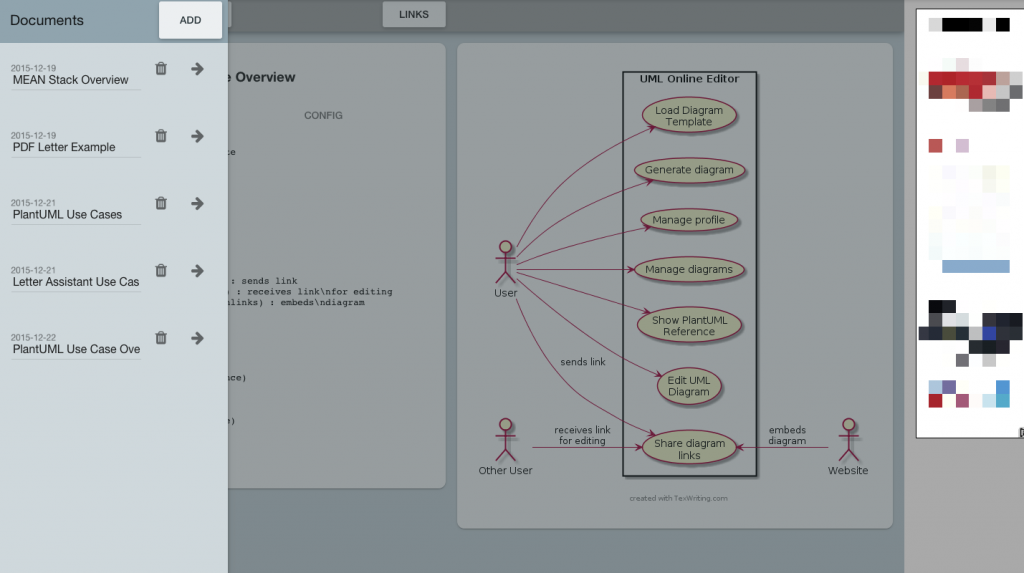Open the LINKS tab
This screenshot has width=1024, height=573.
coord(414,14)
